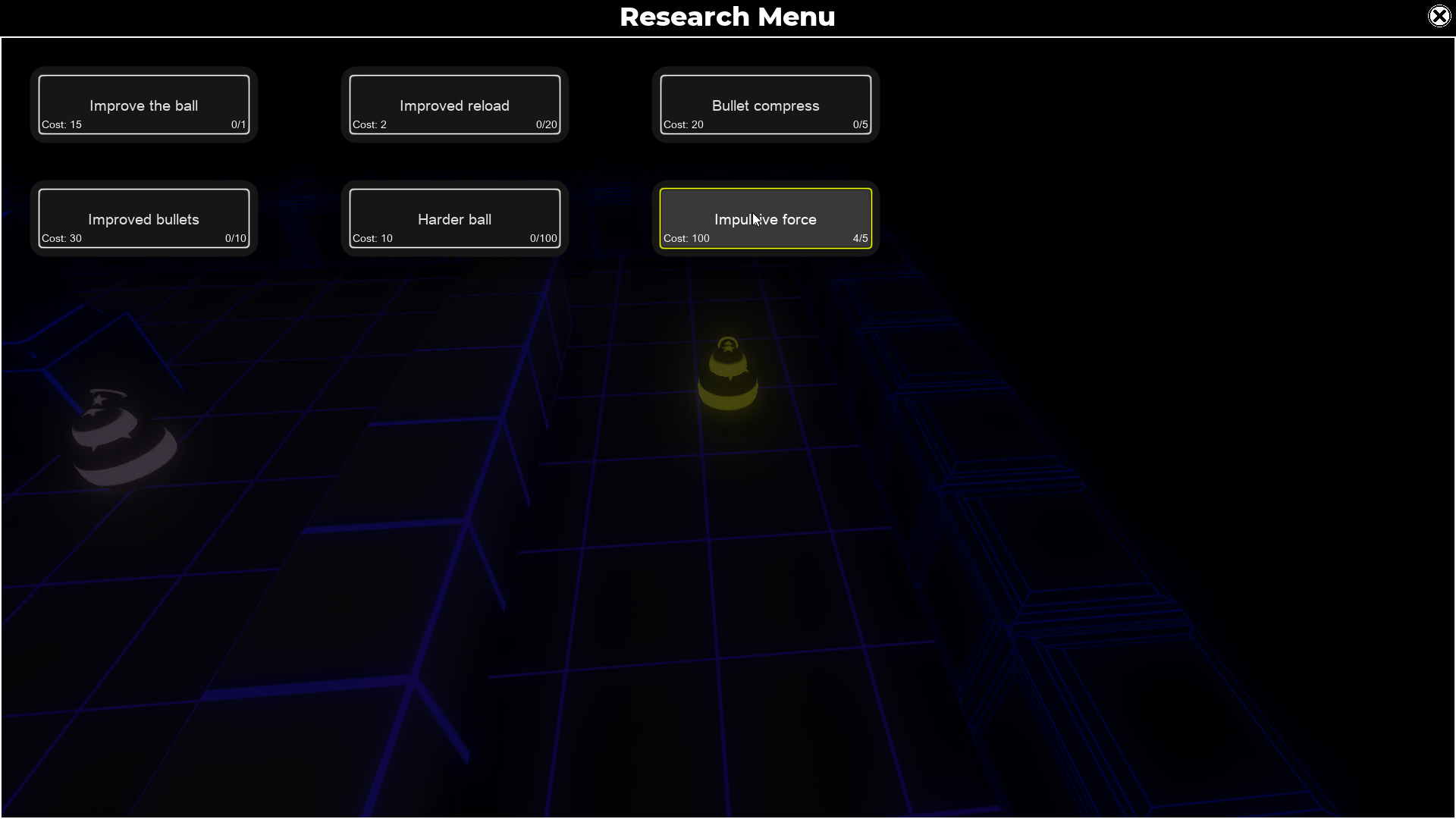Upgrade Impulsive force to the final level
The height and width of the screenshot is (819, 1456).
(766, 218)
